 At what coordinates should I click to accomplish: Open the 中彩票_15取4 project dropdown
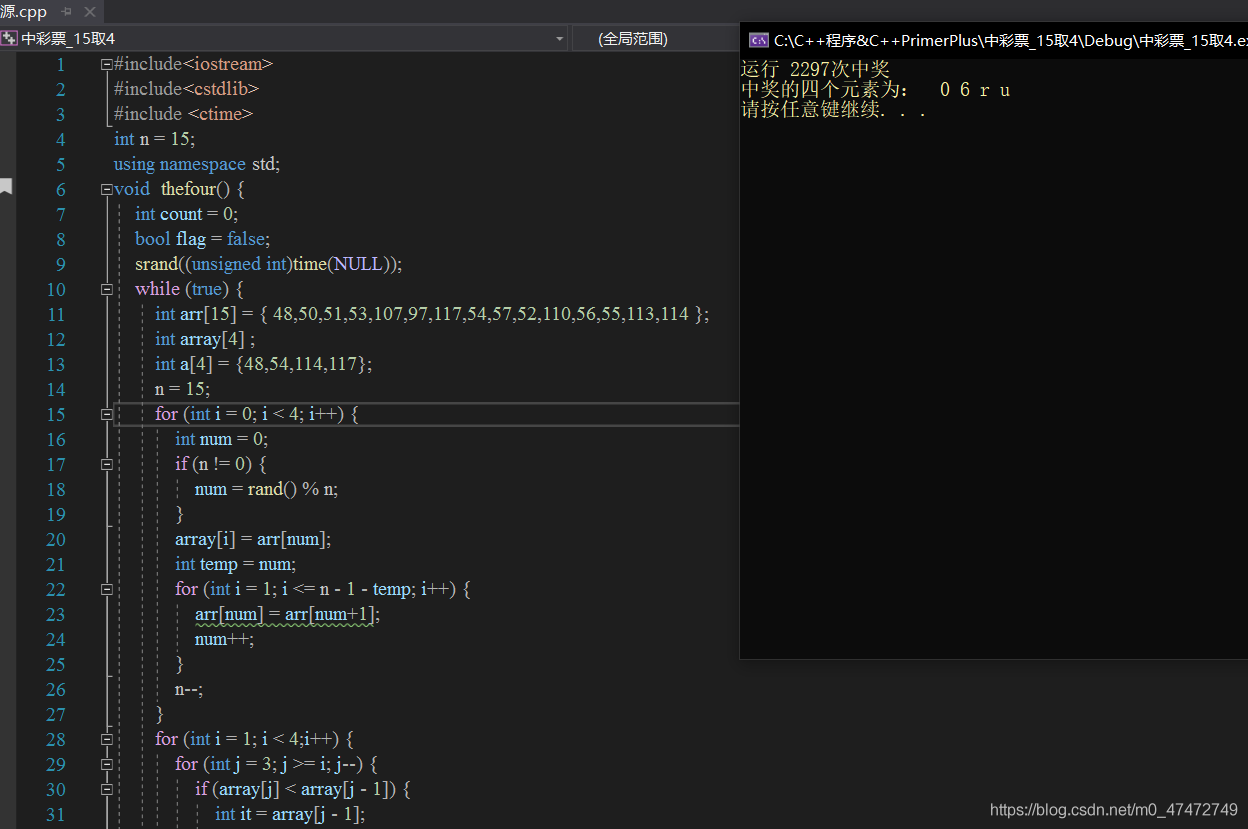(x=559, y=39)
